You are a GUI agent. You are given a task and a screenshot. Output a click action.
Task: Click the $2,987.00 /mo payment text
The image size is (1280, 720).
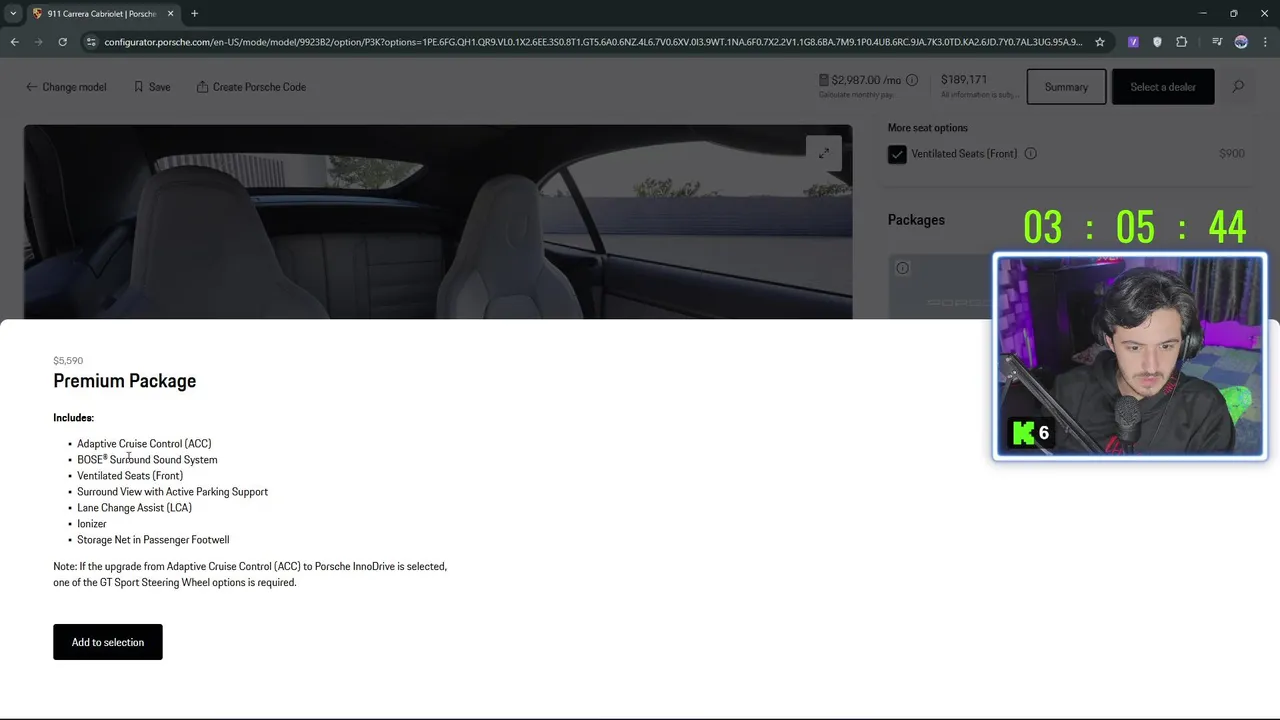tap(866, 80)
